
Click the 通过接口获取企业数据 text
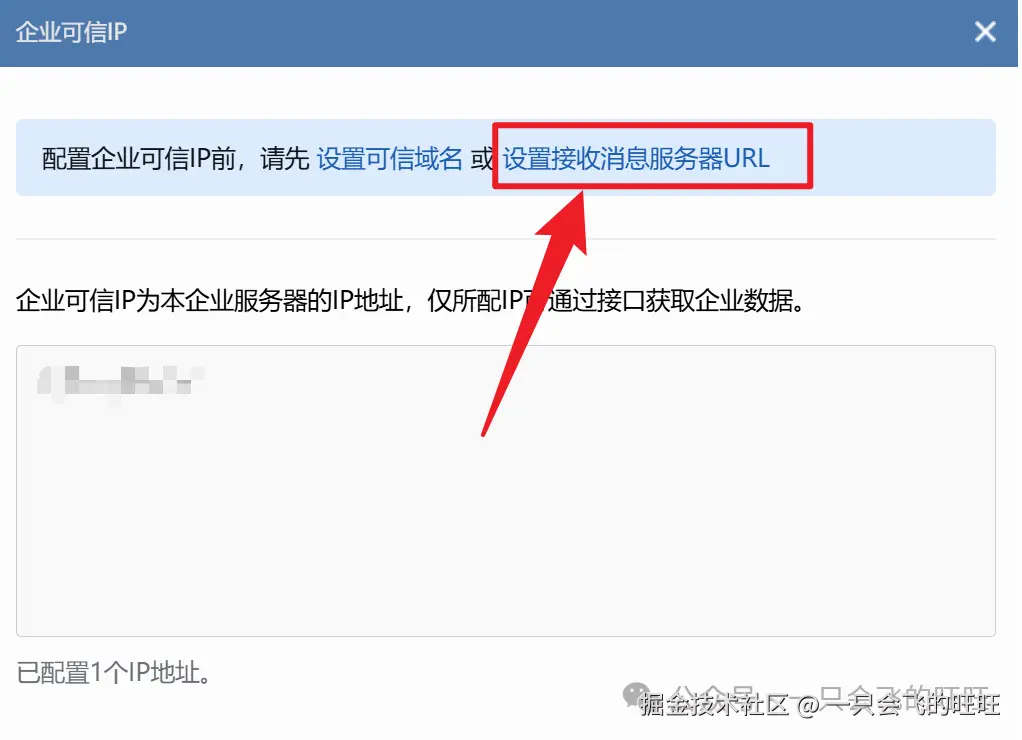coord(669,301)
